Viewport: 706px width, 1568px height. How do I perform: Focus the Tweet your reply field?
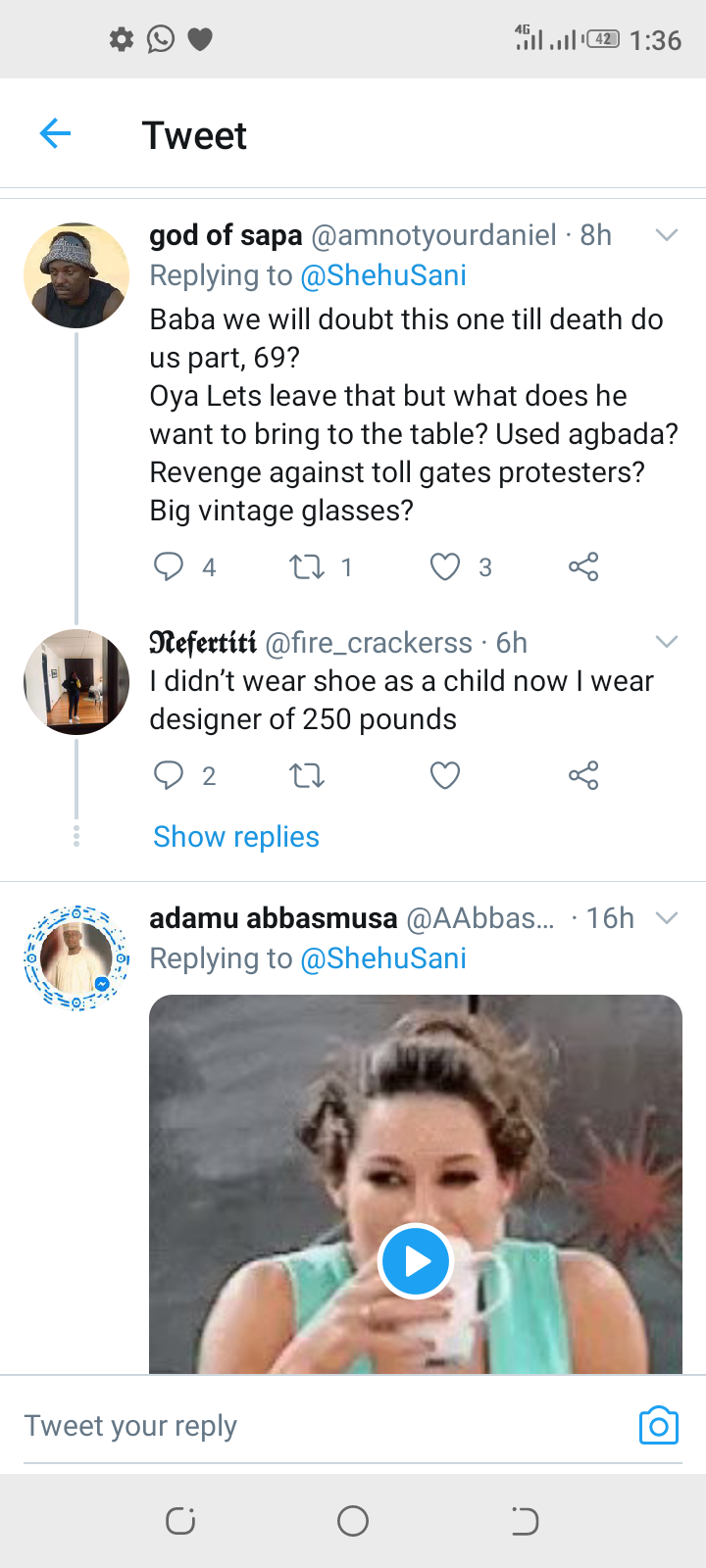coord(294,1426)
